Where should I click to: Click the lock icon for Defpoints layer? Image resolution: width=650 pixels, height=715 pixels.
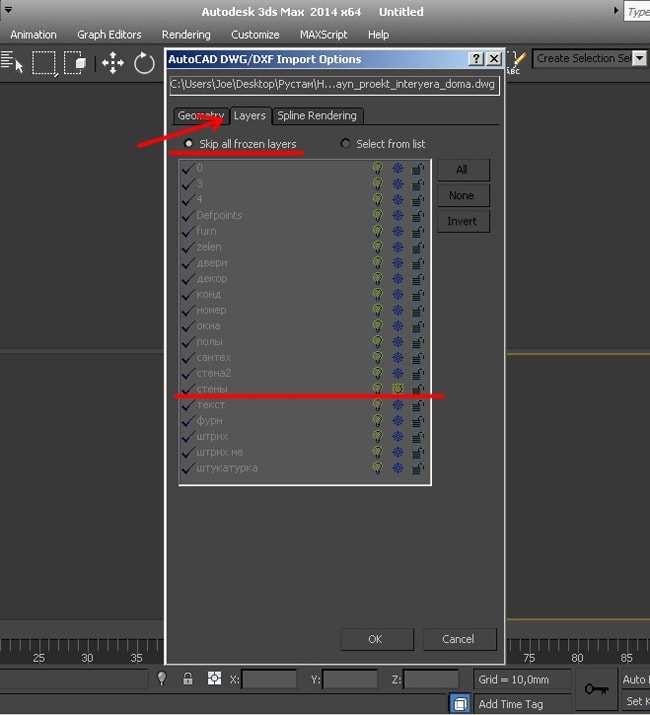click(x=418, y=215)
